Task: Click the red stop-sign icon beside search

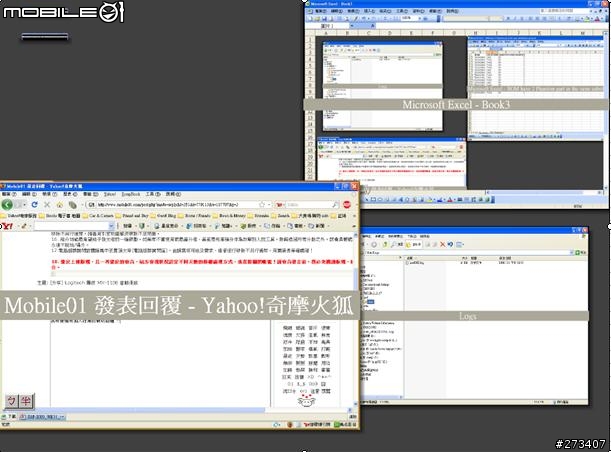Action: point(347,204)
